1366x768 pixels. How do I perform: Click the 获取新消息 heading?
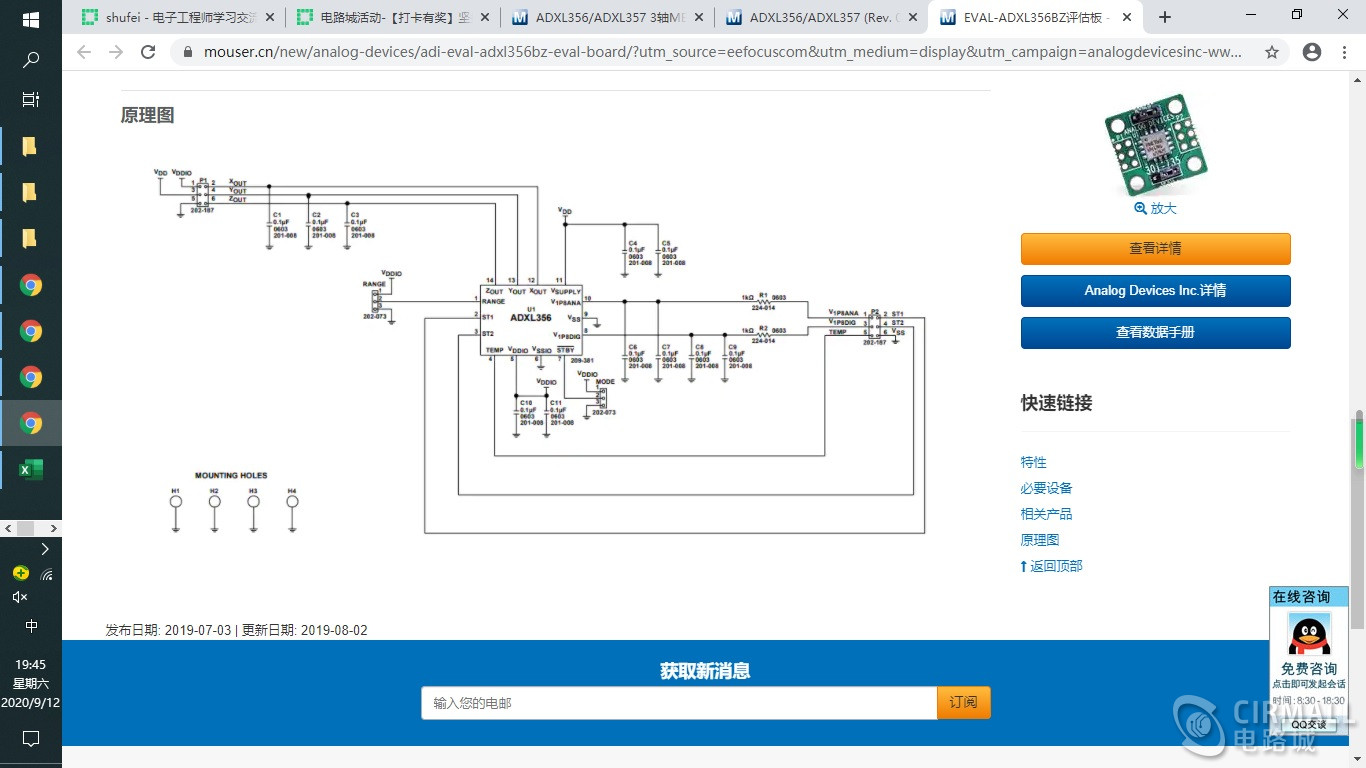pos(705,671)
